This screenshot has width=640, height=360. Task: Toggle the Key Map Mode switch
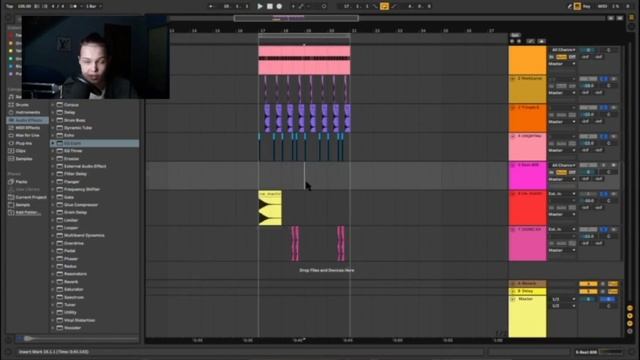point(587,6)
